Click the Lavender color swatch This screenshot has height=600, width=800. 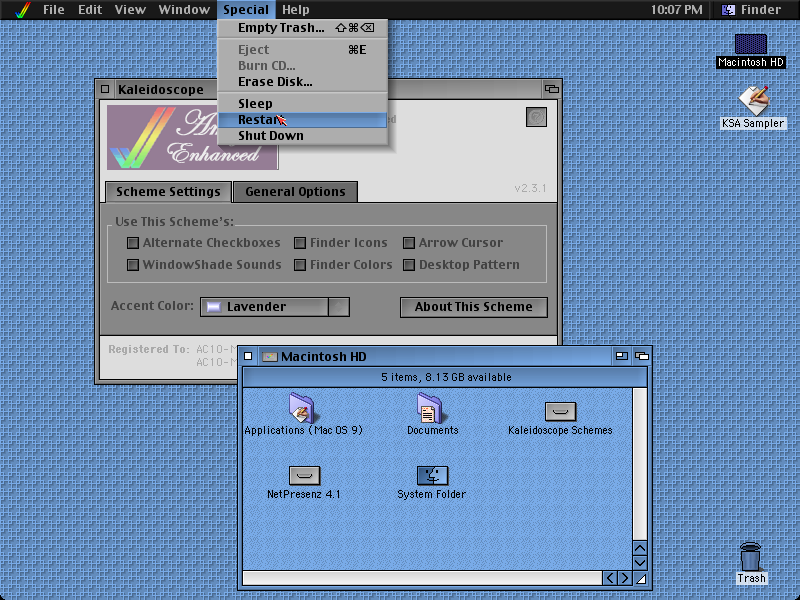pos(213,307)
